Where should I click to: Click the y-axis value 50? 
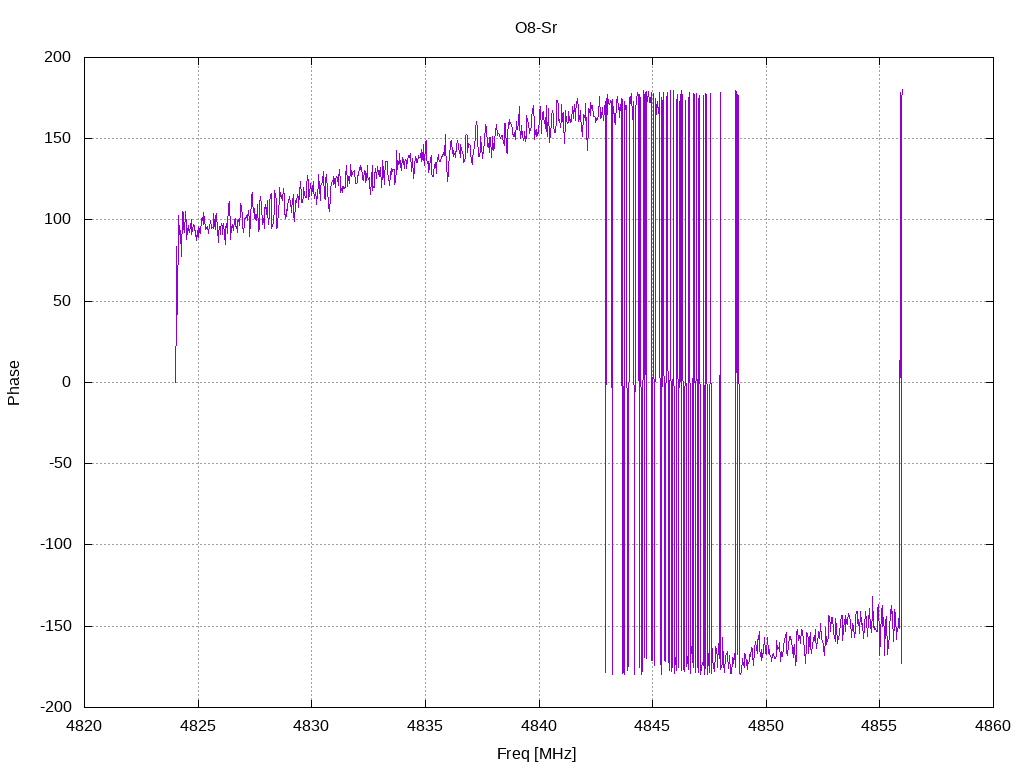coord(62,301)
